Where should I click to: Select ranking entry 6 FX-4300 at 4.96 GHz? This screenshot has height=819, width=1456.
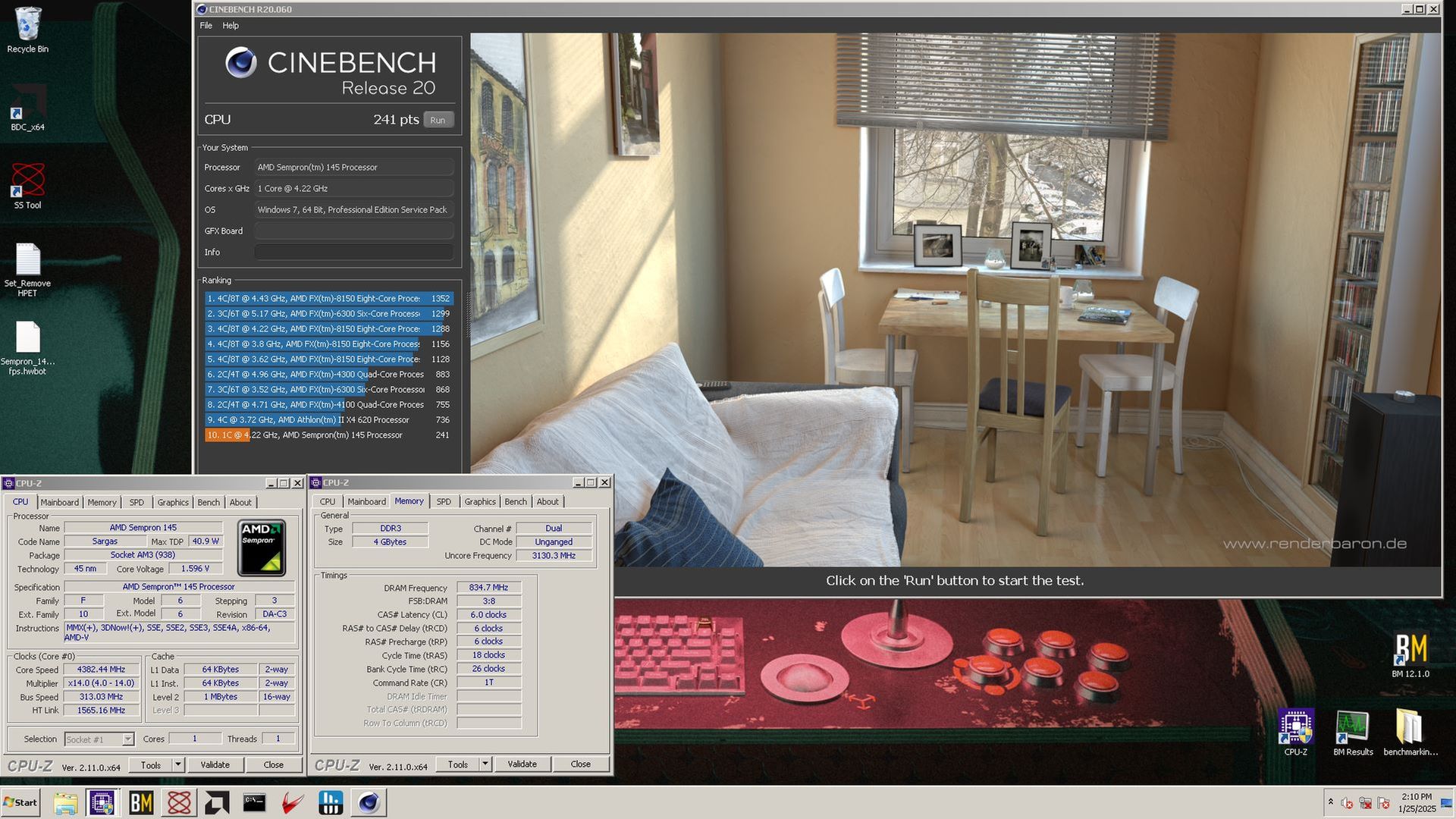tap(328, 375)
